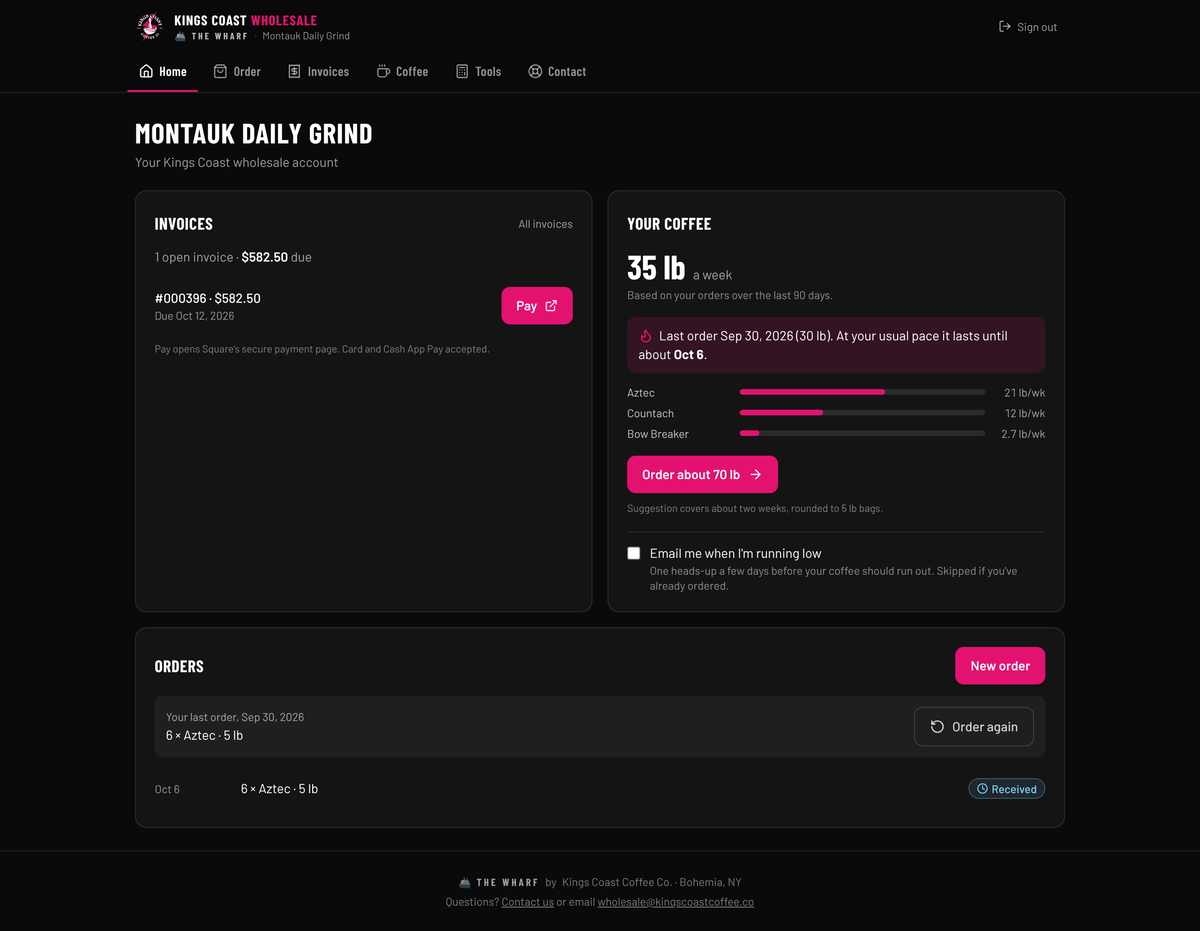The width and height of the screenshot is (1200, 931).
Task: Click the Montauk Daily Grind heading
Action: pyautogui.click(x=254, y=134)
